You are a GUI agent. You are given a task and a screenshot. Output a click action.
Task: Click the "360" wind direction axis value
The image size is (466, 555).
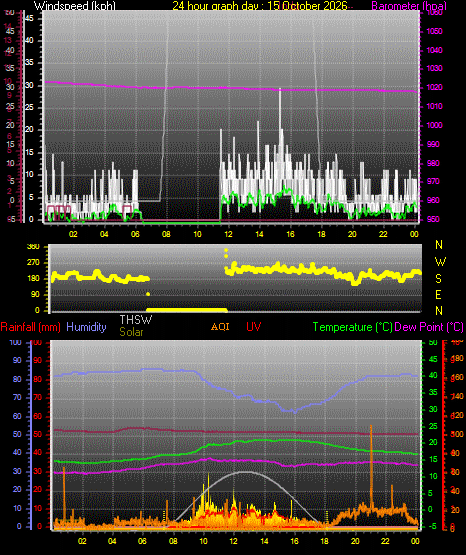pyautogui.click(x=34, y=247)
